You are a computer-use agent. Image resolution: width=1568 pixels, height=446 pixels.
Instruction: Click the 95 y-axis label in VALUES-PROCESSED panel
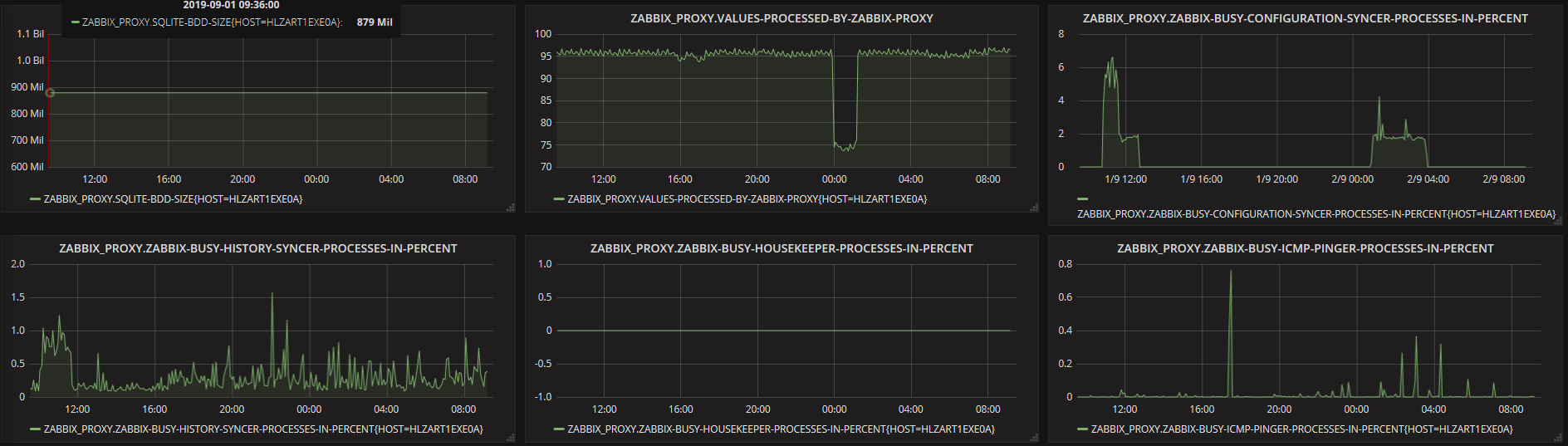[x=546, y=56]
